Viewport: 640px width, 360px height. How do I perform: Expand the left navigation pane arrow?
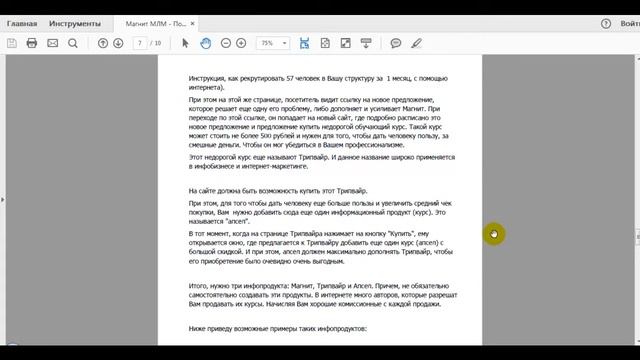tap(2, 200)
